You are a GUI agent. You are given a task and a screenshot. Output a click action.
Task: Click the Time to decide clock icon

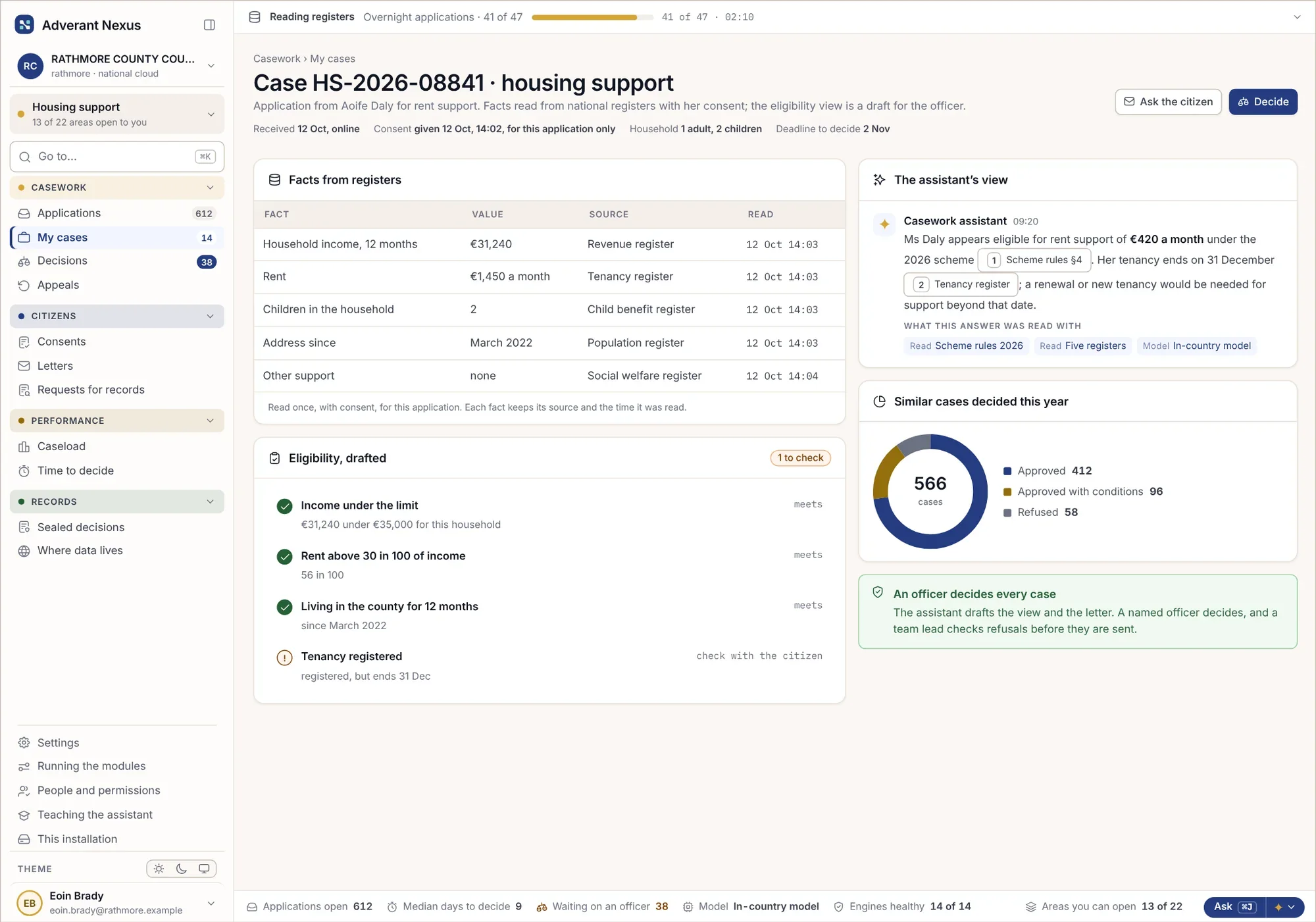tap(24, 471)
